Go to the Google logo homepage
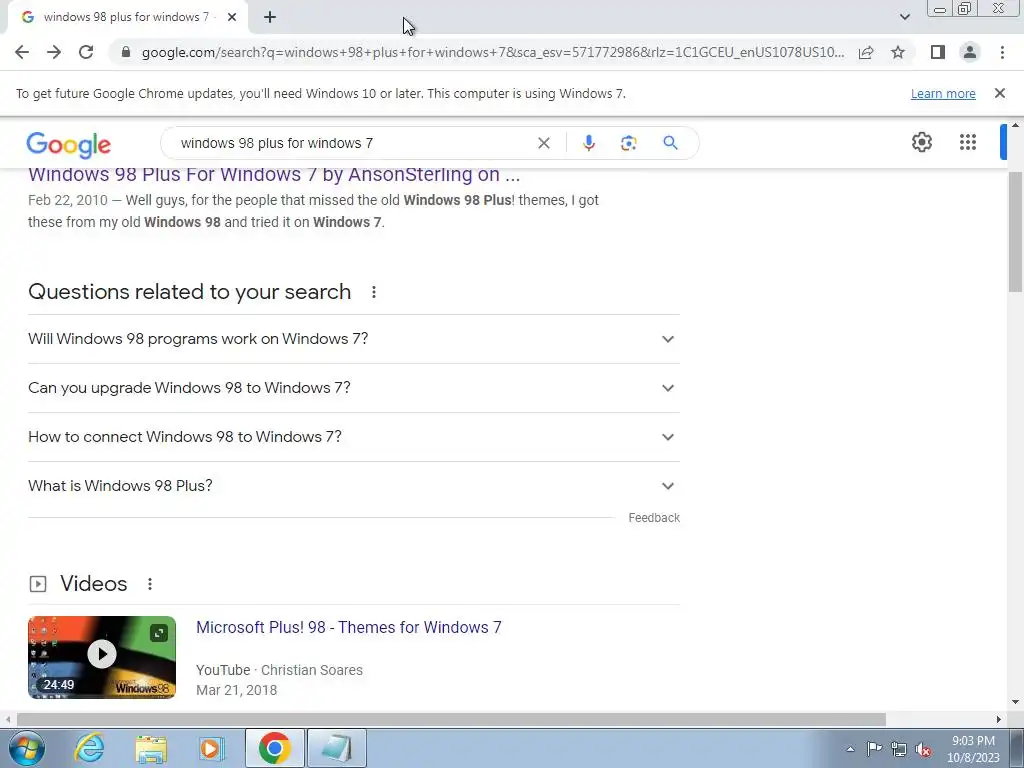This screenshot has width=1024, height=768. [69, 145]
